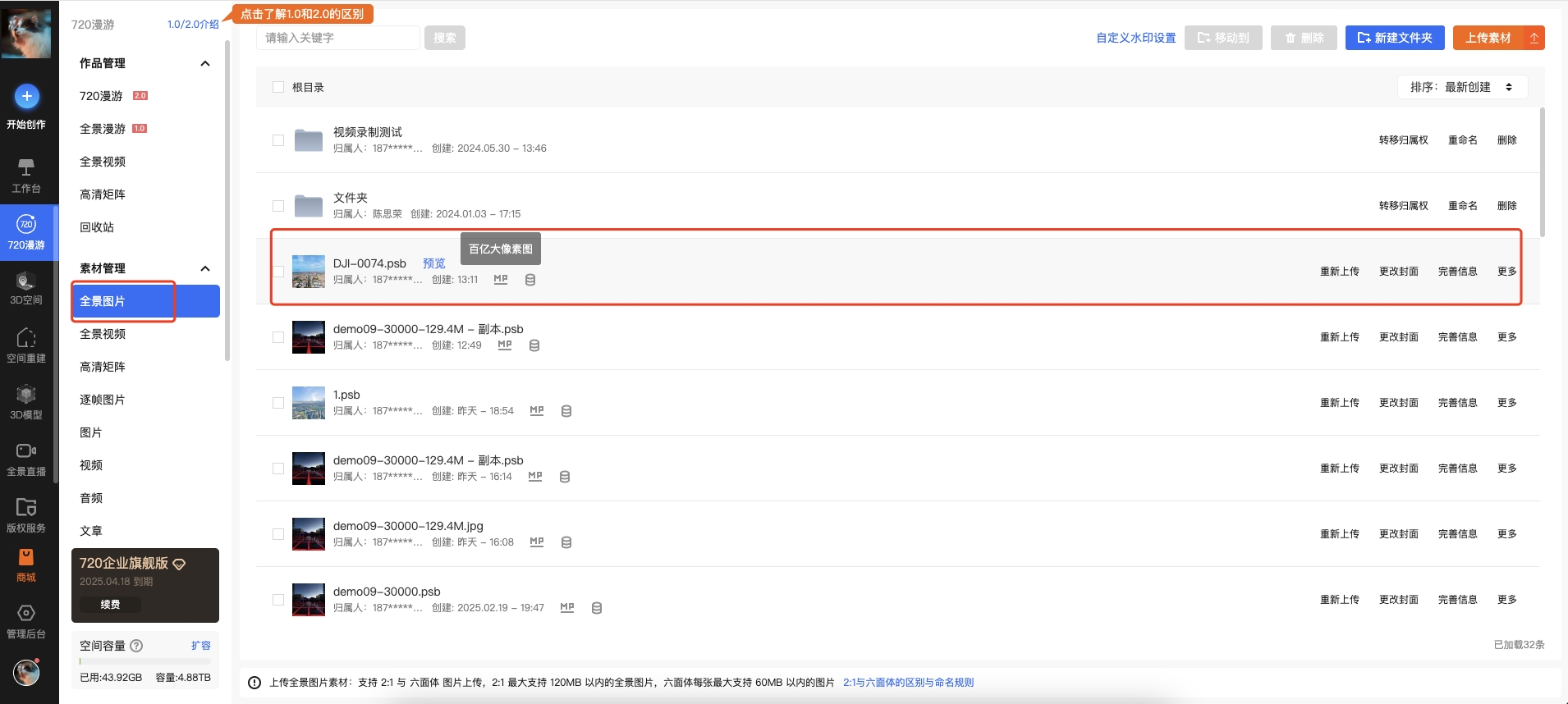Image resolution: width=1568 pixels, height=704 pixels.
Task: Click the 新建文件夹 button
Action: click(1395, 38)
